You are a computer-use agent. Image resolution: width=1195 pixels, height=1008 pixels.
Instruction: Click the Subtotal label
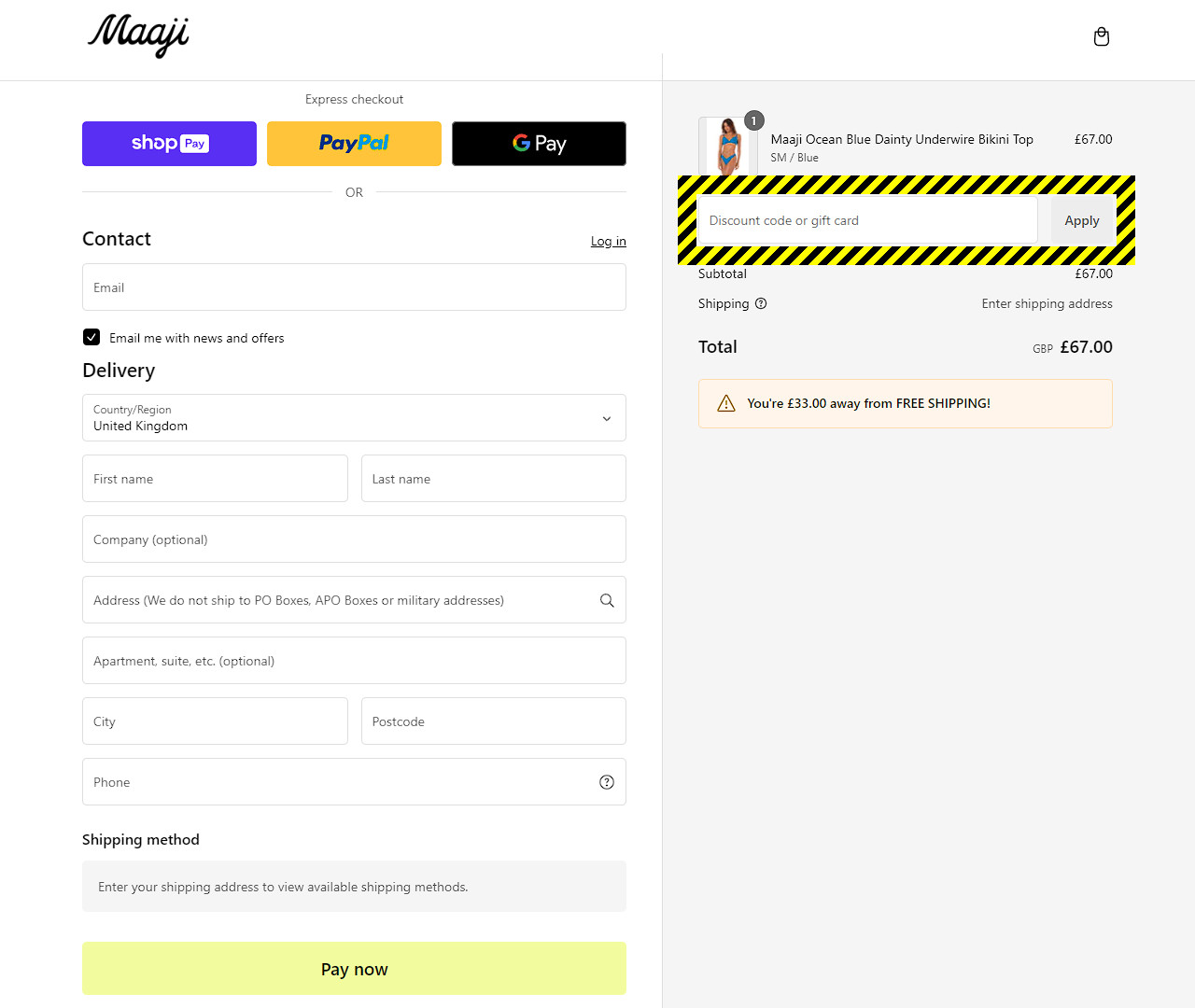click(723, 273)
